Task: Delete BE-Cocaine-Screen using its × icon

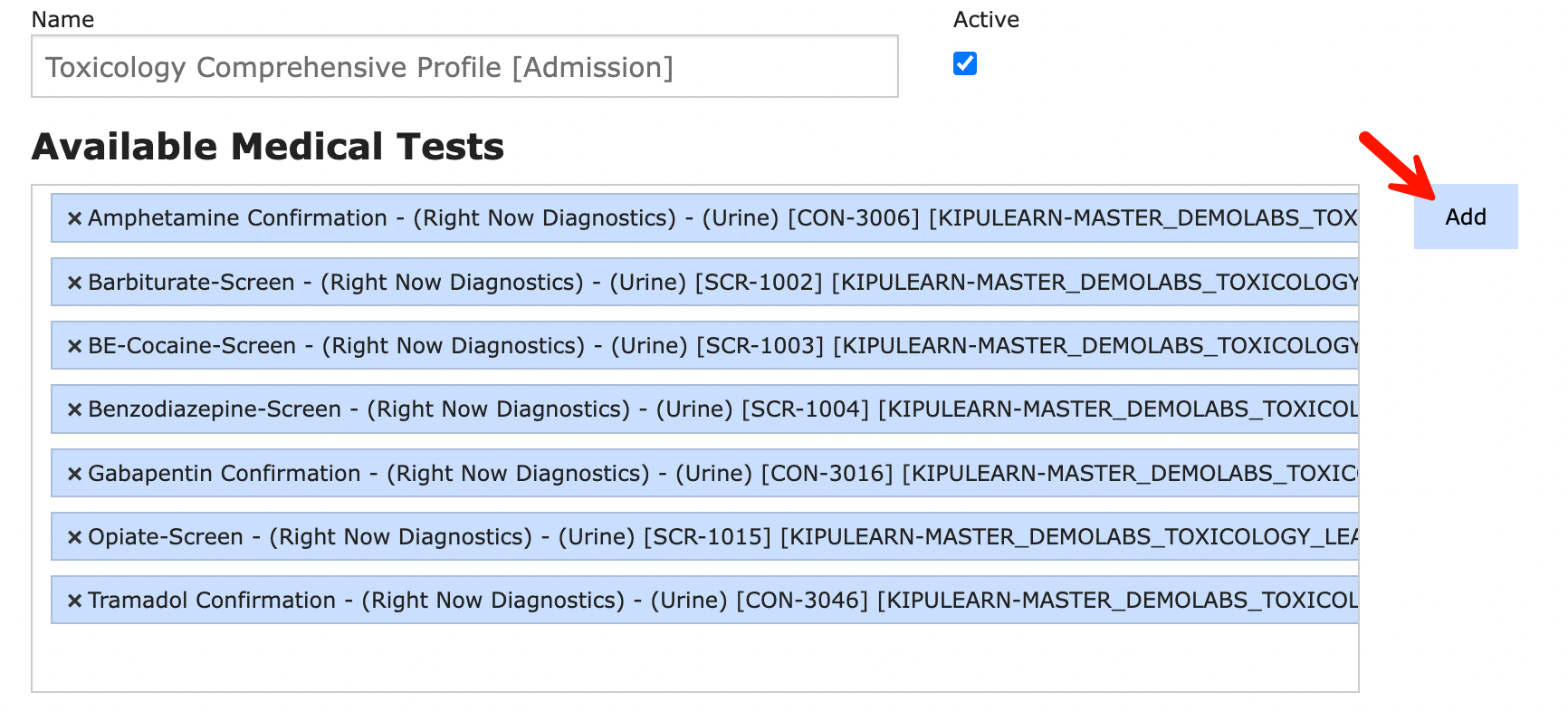Action: (x=75, y=346)
